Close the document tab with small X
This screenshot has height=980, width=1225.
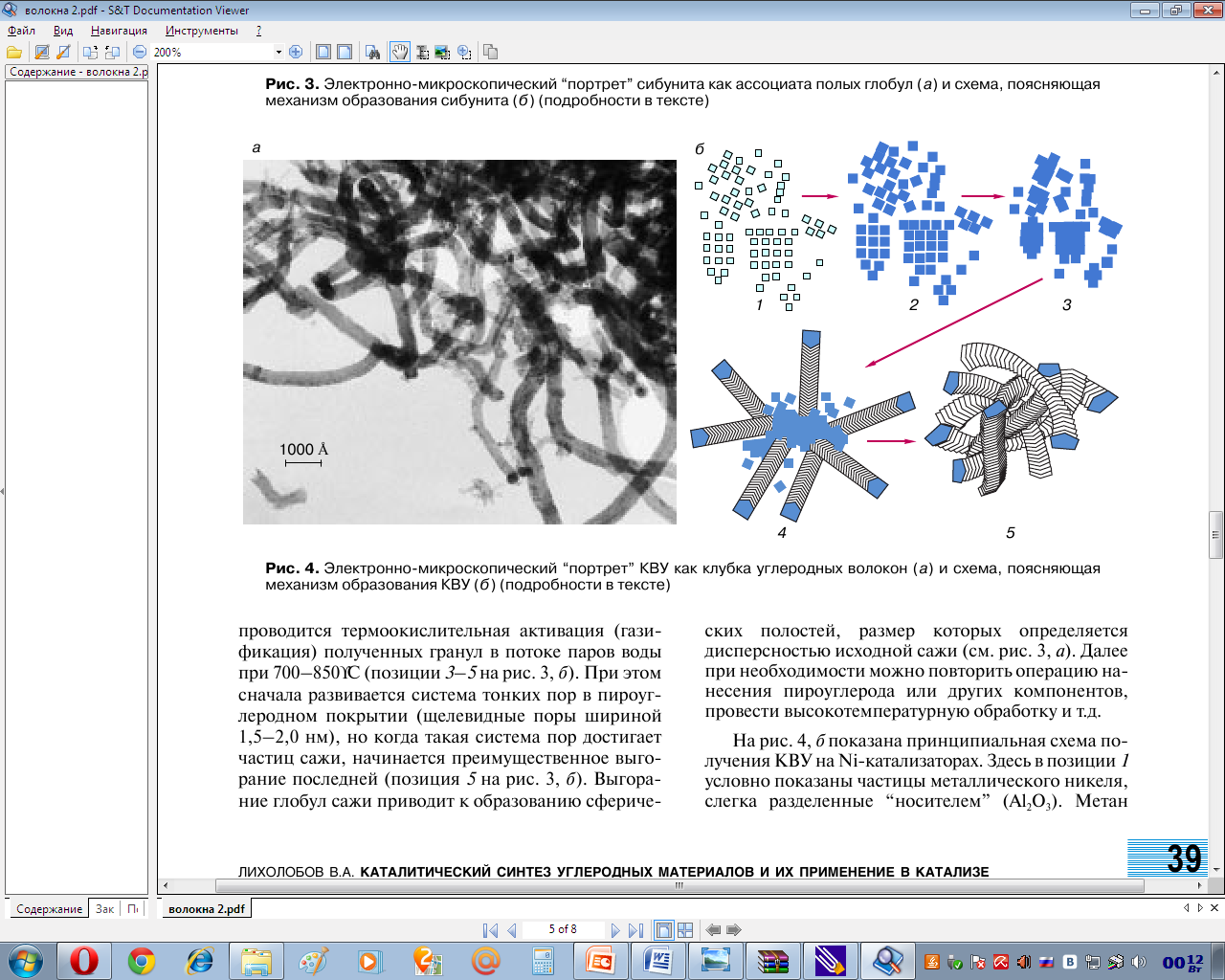click(x=1214, y=907)
